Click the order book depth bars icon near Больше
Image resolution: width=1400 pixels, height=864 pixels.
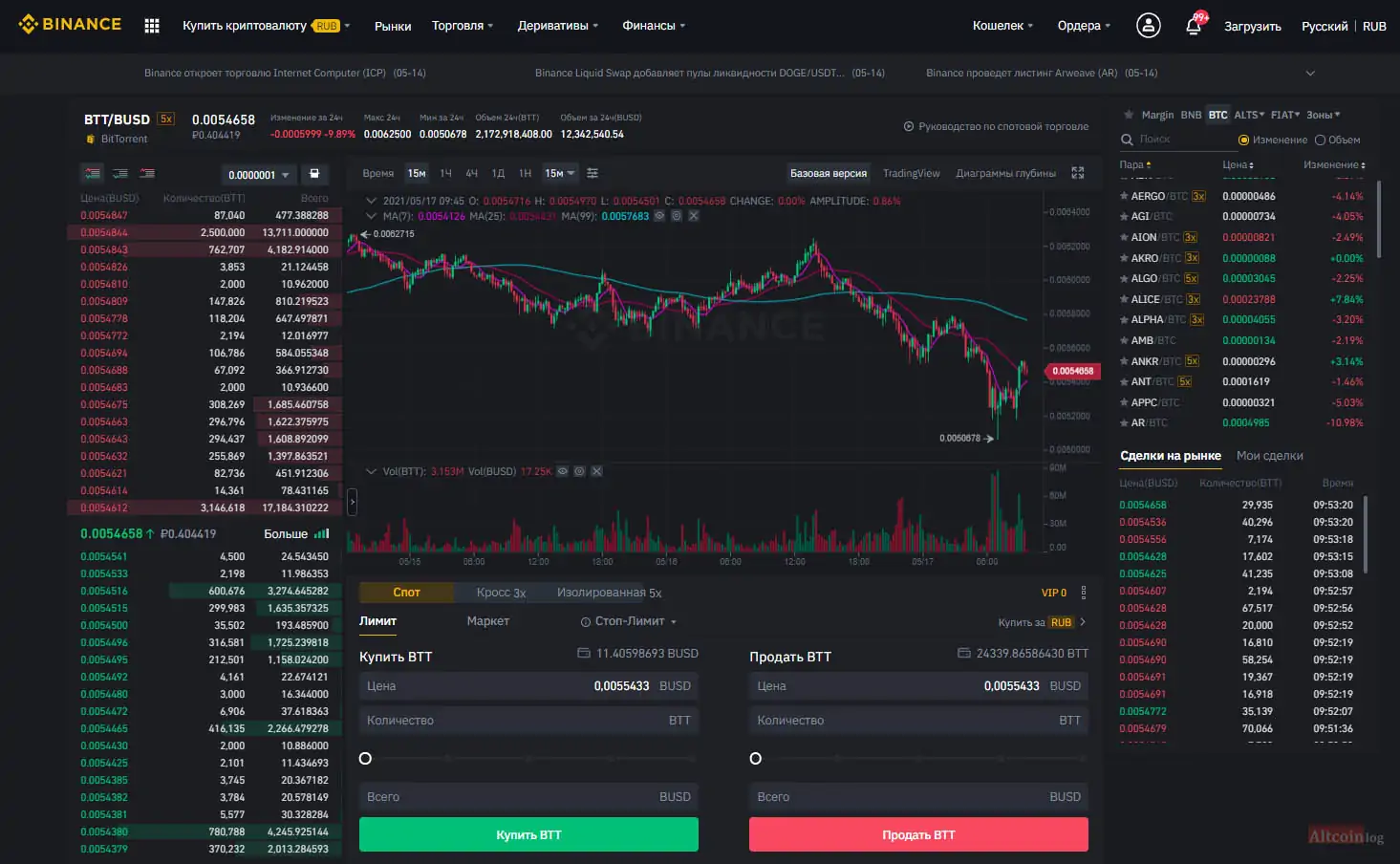[x=322, y=533]
